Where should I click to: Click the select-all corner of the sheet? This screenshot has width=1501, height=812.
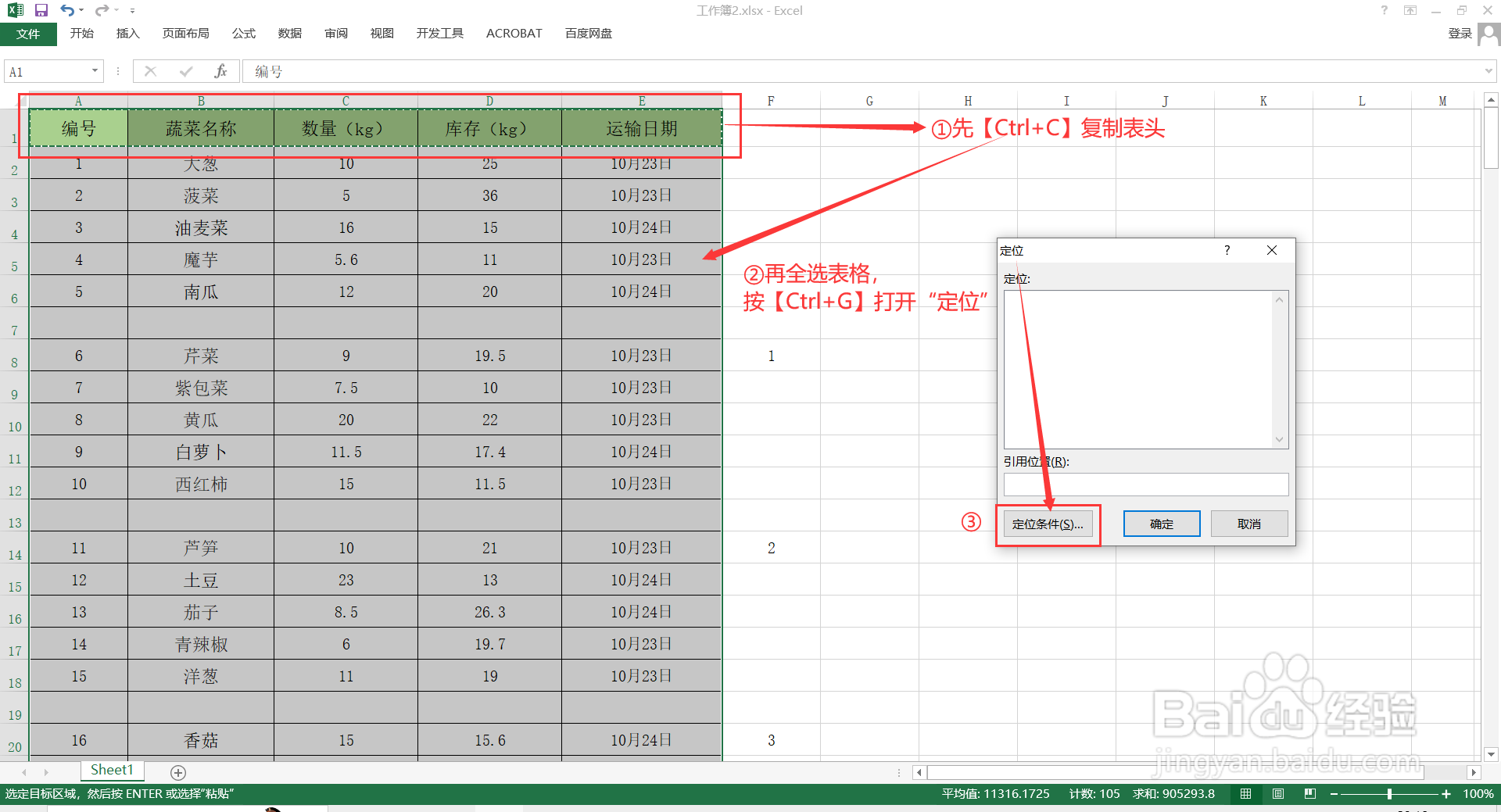[x=15, y=101]
